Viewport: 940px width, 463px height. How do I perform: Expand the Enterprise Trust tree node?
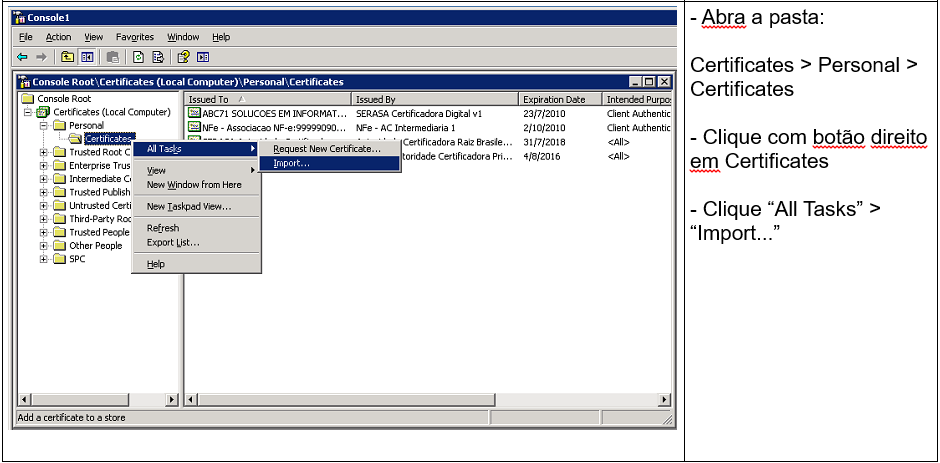coord(43,166)
